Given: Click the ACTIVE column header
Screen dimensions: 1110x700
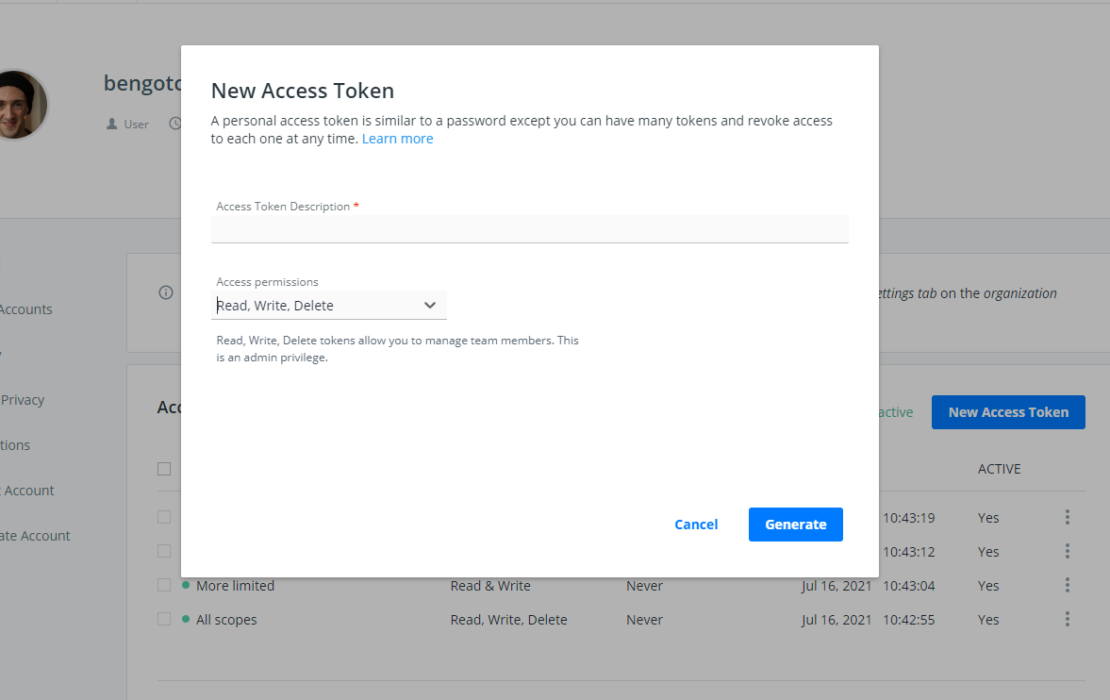Looking at the screenshot, I should coord(998,469).
